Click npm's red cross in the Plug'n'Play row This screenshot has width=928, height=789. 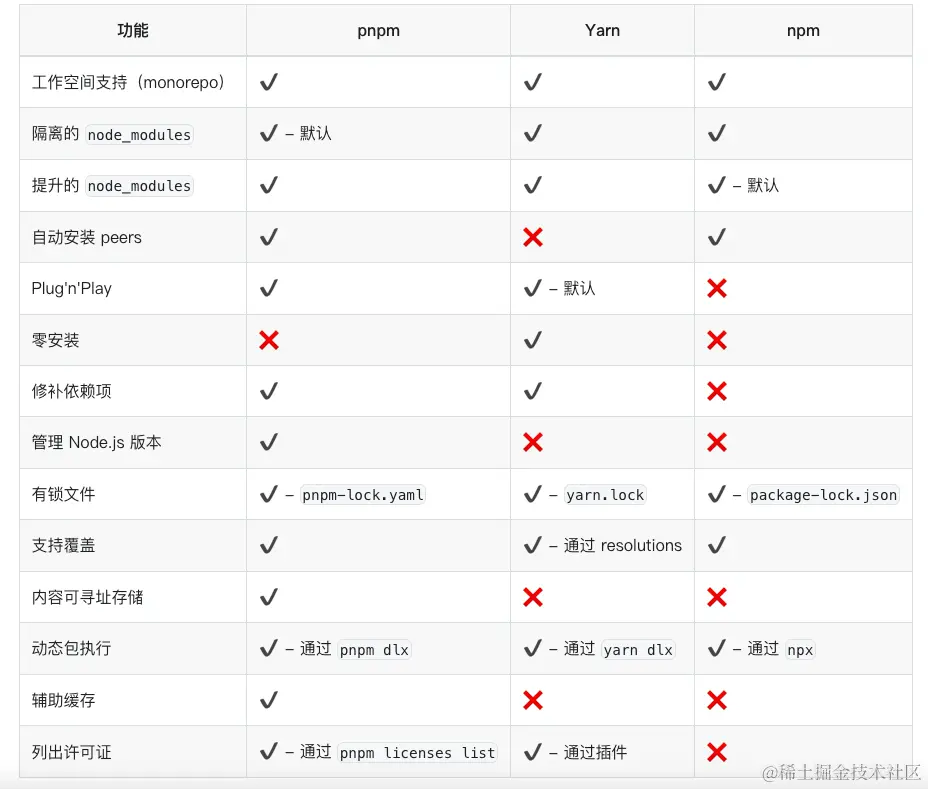pyautogui.click(x=716, y=288)
